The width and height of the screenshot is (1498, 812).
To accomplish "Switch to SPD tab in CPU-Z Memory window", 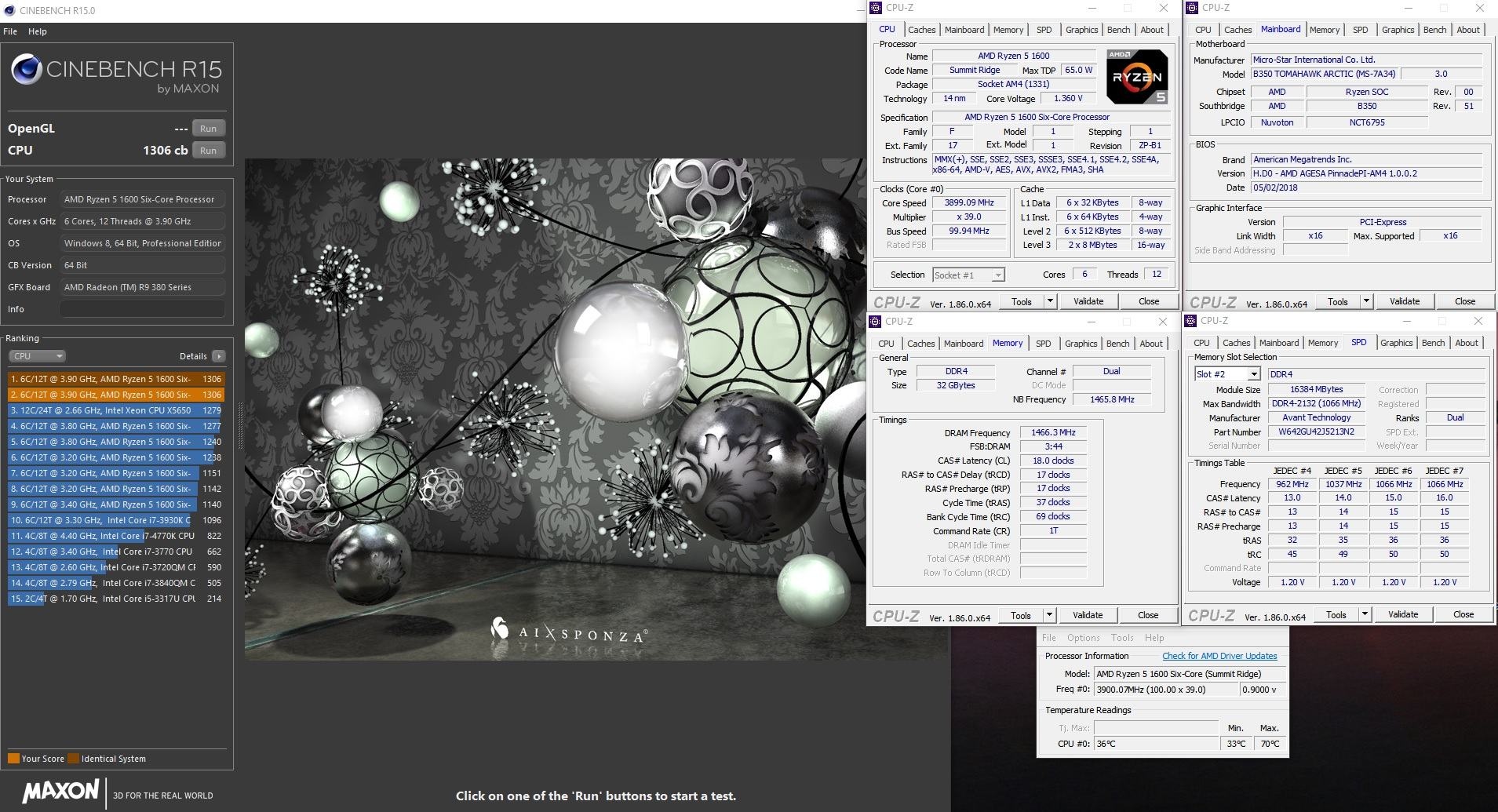I will click(1043, 344).
